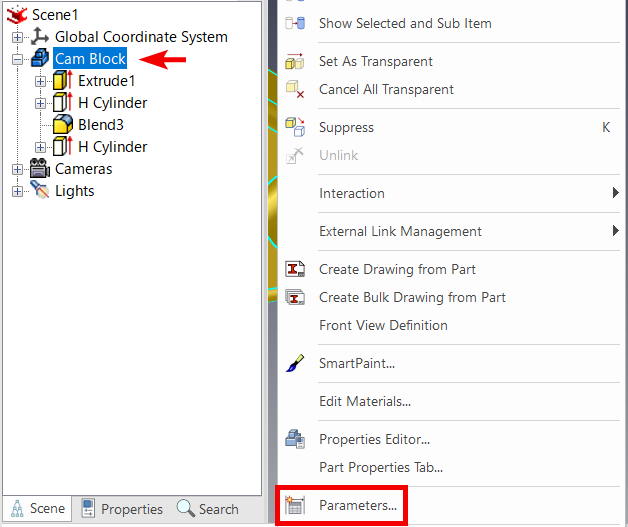Click the Create Bulk Drawing from Part icon
Screen dimensions: 628x527
coord(295,297)
